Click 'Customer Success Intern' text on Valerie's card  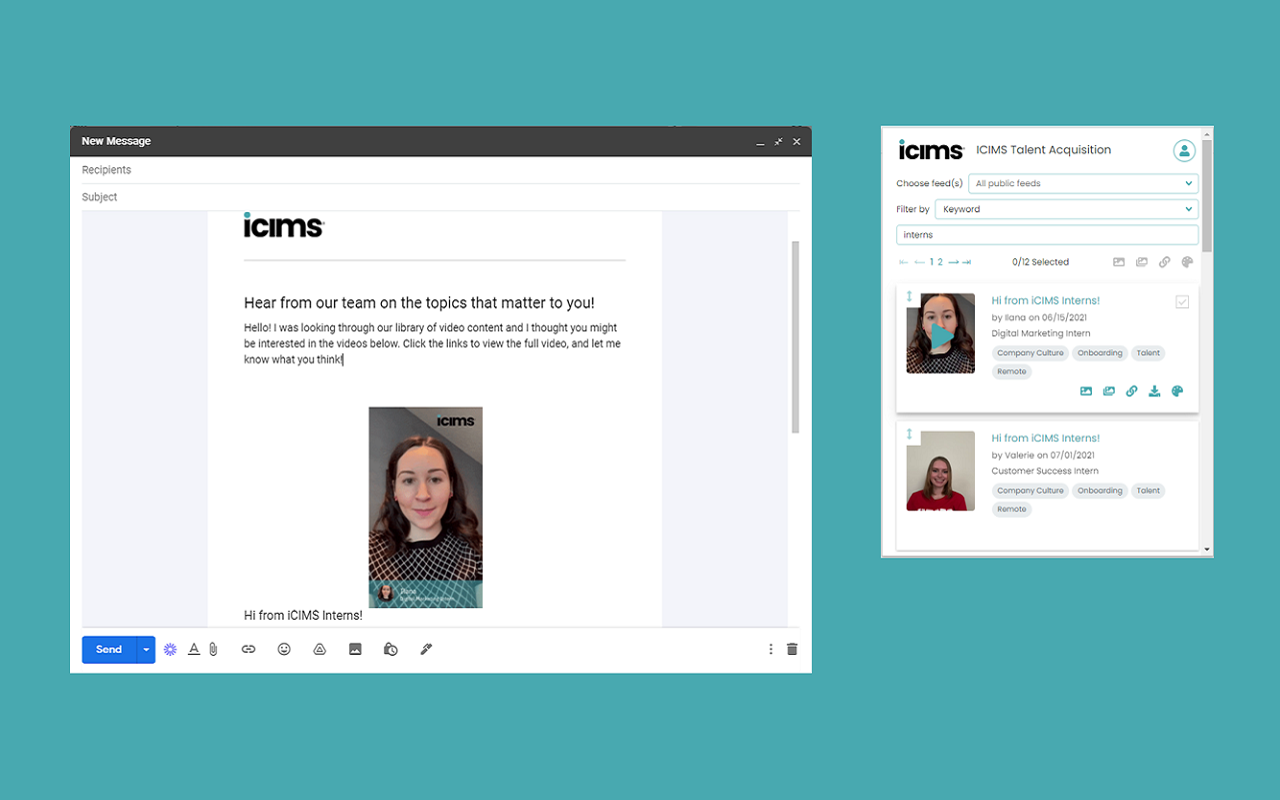pyautogui.click(x=1045, y=471)
